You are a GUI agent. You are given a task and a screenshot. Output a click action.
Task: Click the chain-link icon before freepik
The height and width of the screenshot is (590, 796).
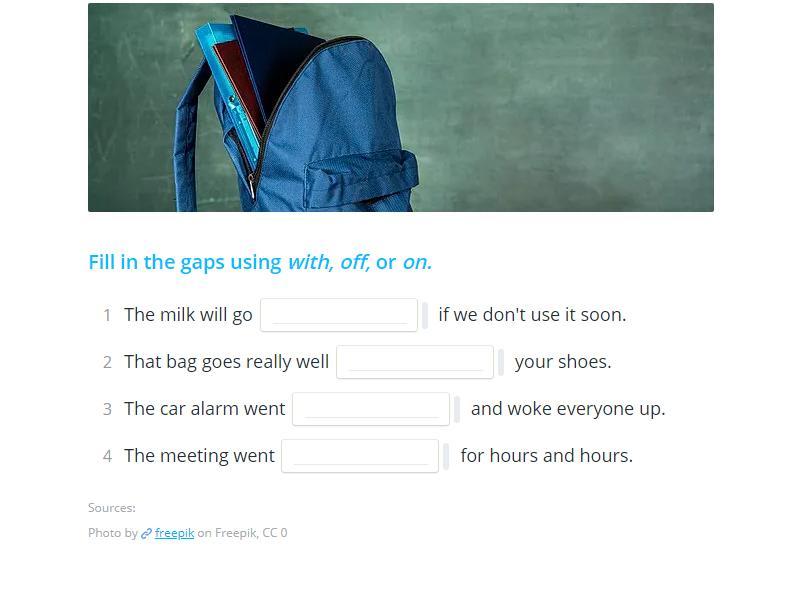(146, 533)
